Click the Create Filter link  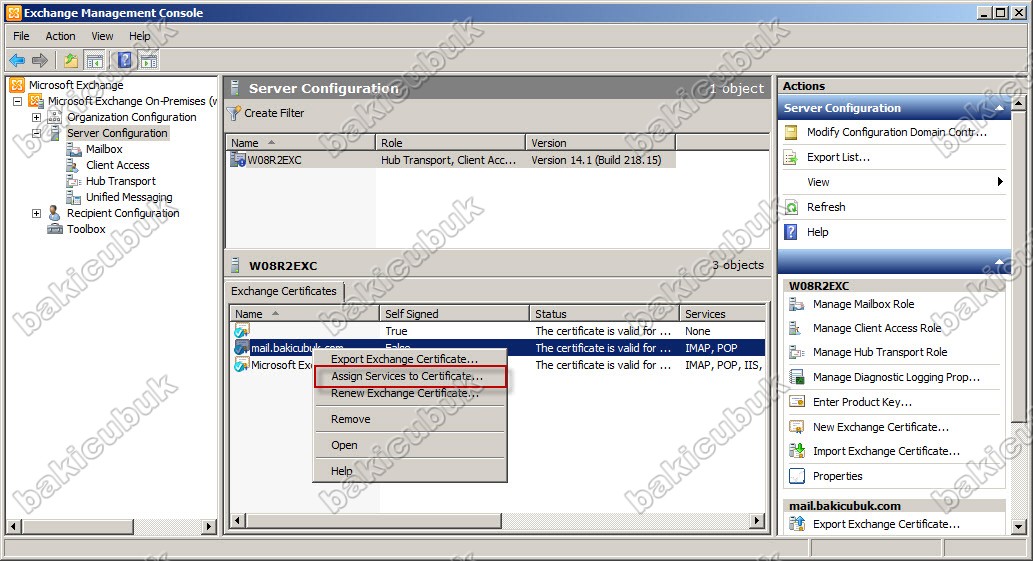(274, 113)
